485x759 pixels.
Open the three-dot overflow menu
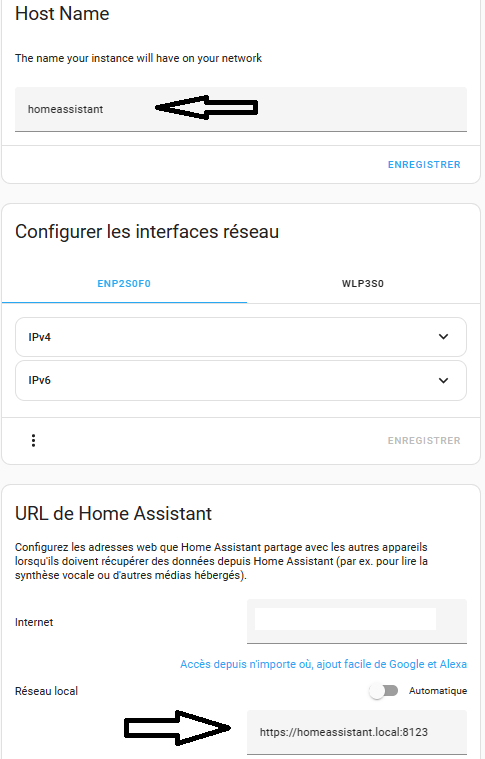[33, 440]
